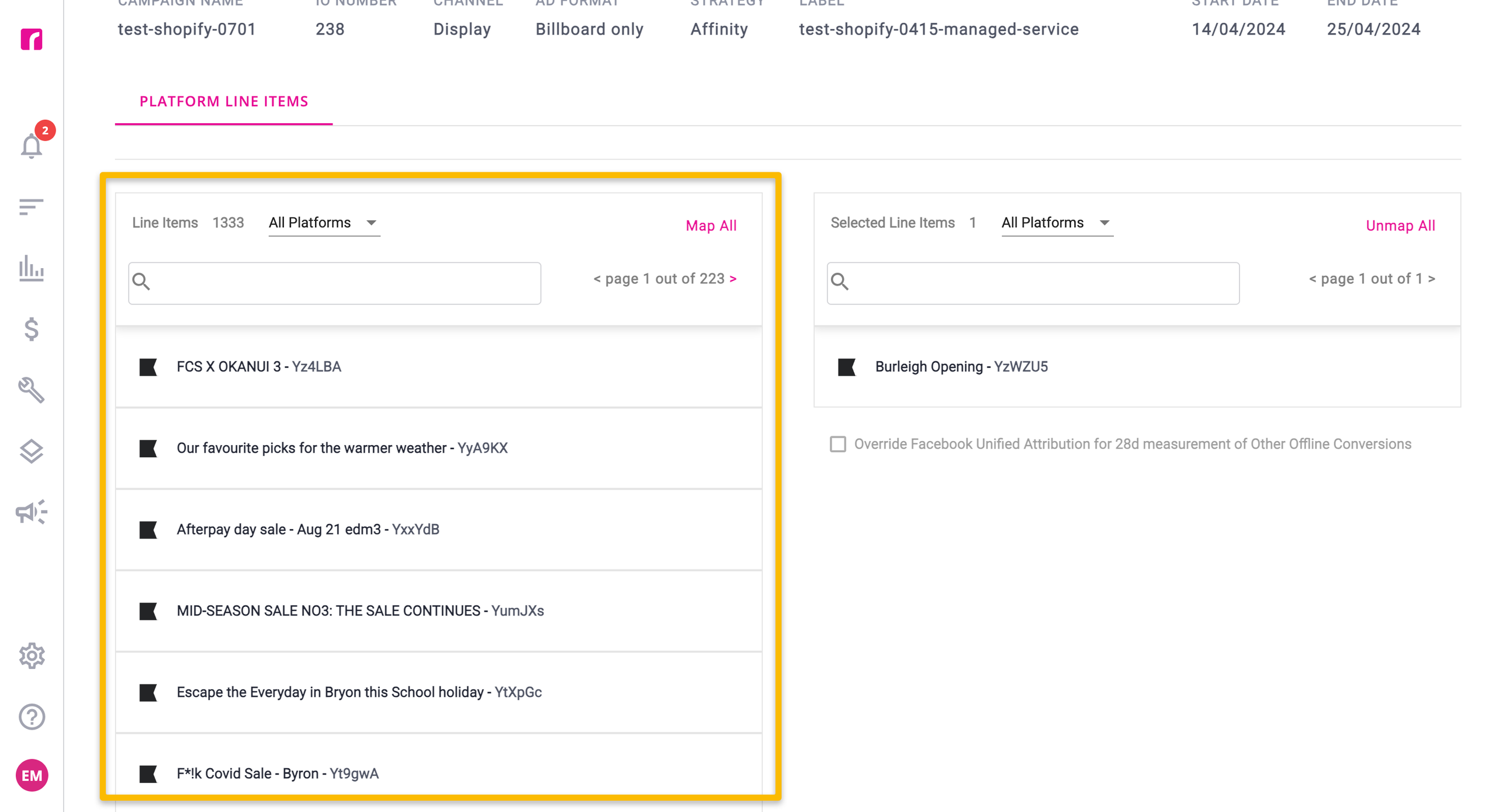Click the megaphone campaigns sidebar icon
This screenshot has height=812, width=1496.
[x=32, y=512]
